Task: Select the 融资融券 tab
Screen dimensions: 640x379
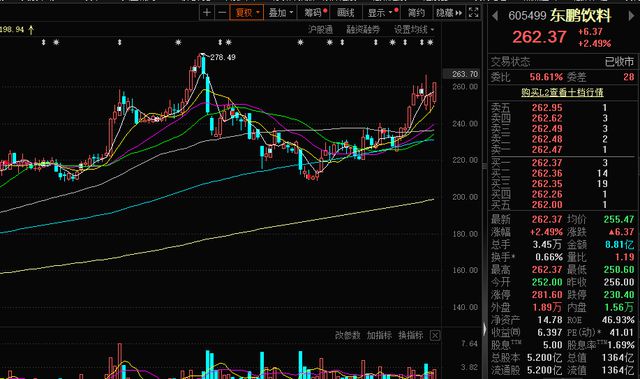Action: click(x=363, y=29)
